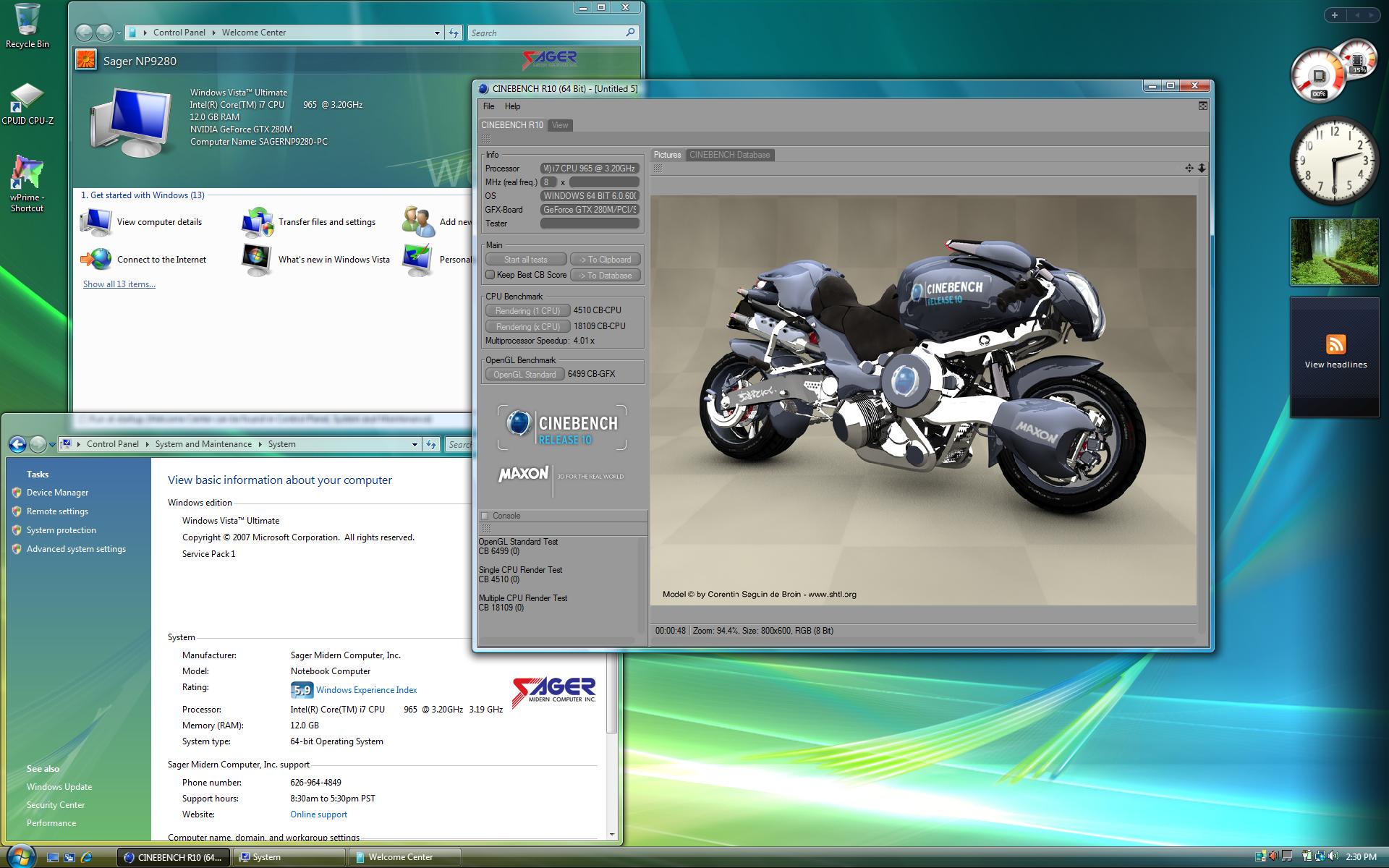Viewport: 1389px width, 868px height.
Task: Open Advanced system settings from Tasks
Action: (76, 549)
